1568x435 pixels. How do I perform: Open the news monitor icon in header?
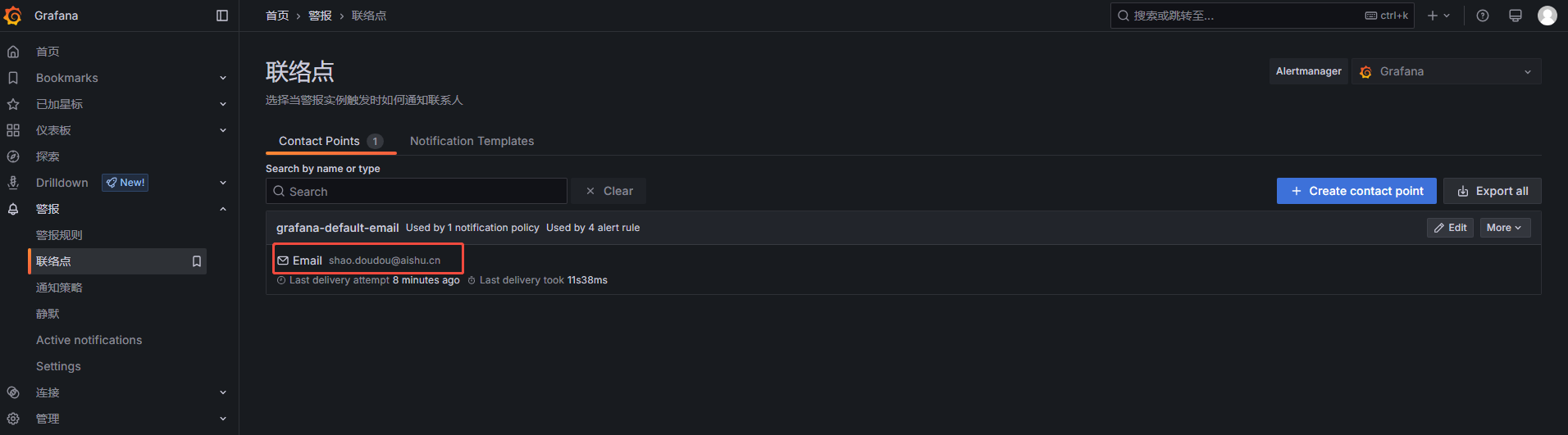[1516, 16]
